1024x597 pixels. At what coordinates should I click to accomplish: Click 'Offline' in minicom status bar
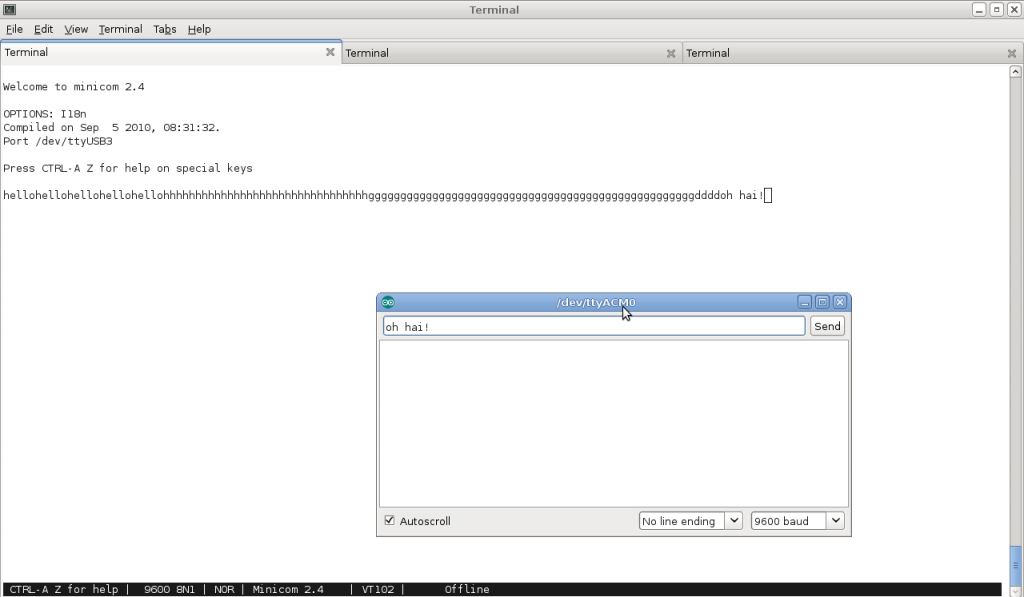pyautogui.click(x=467, y=589)
